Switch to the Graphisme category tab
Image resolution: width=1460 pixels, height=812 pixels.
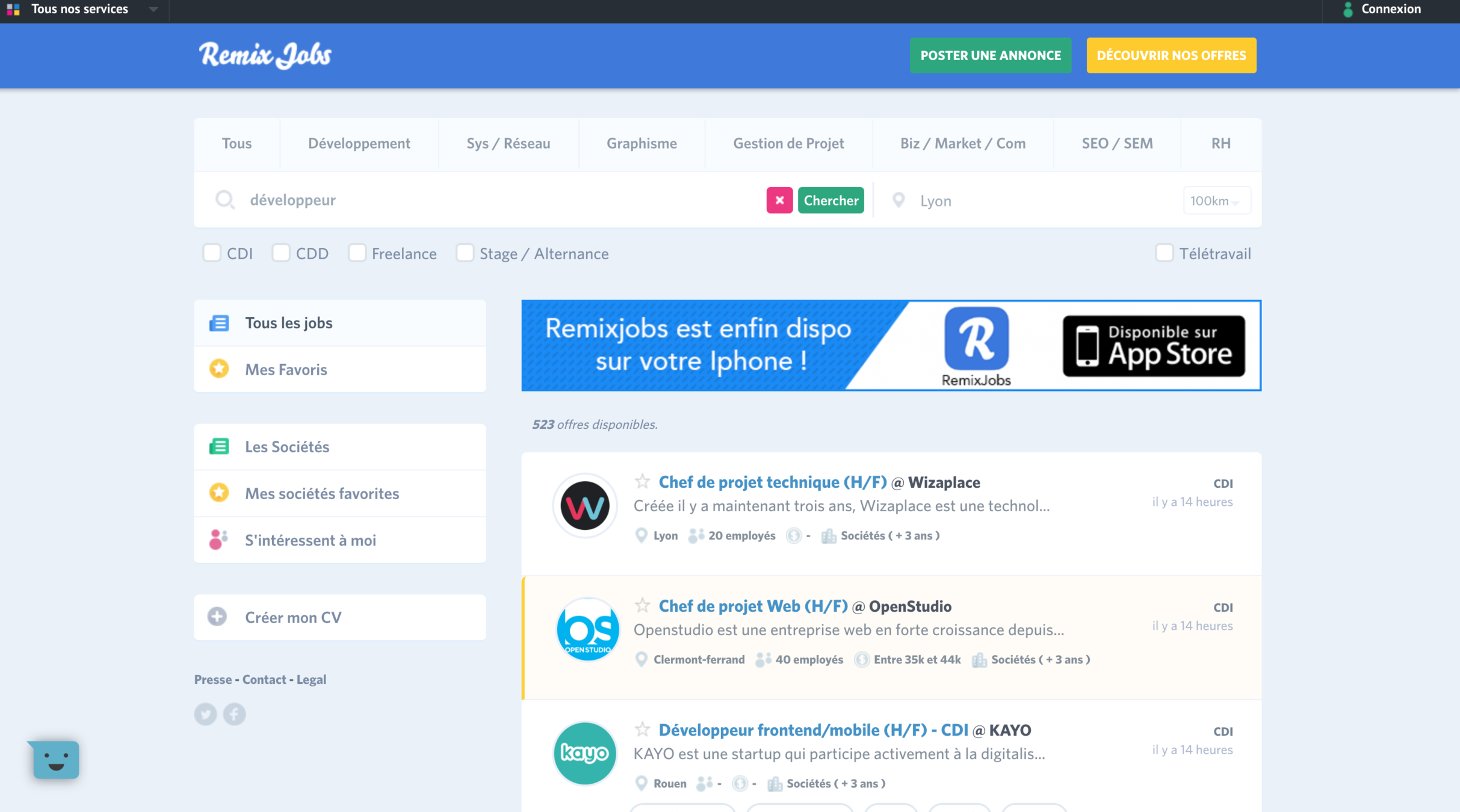click(642, 144)
